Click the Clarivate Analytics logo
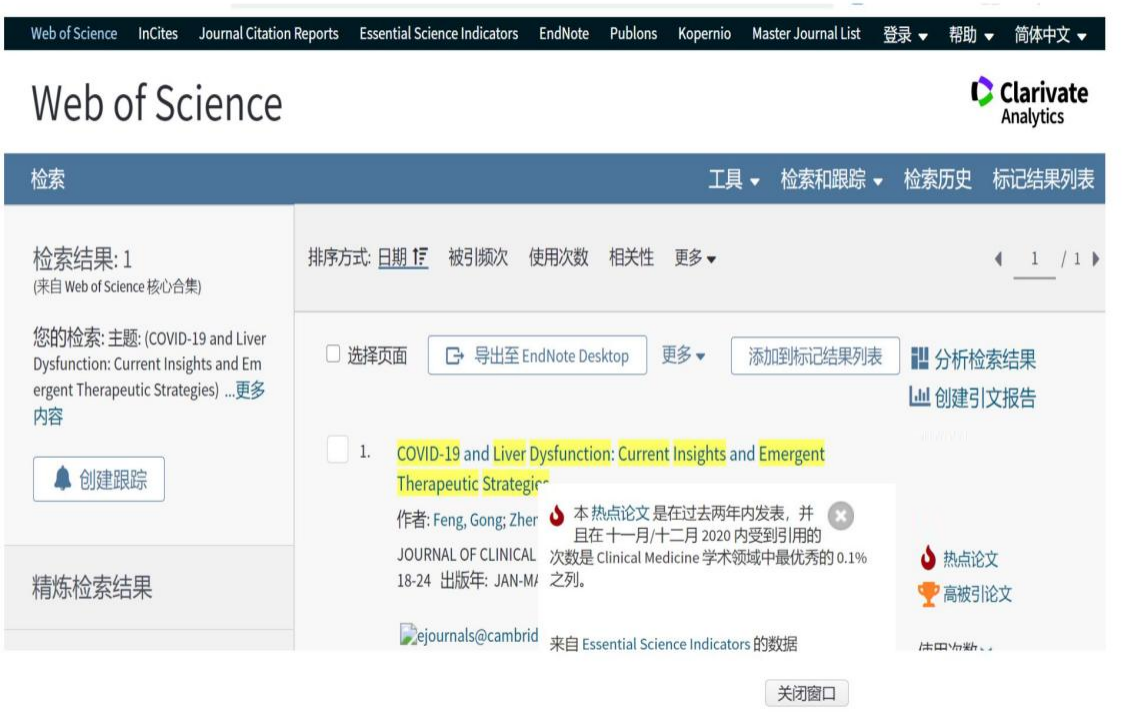Viewport: 1131px width, 716px height. pyautogui.click(x=1029, y=102)
